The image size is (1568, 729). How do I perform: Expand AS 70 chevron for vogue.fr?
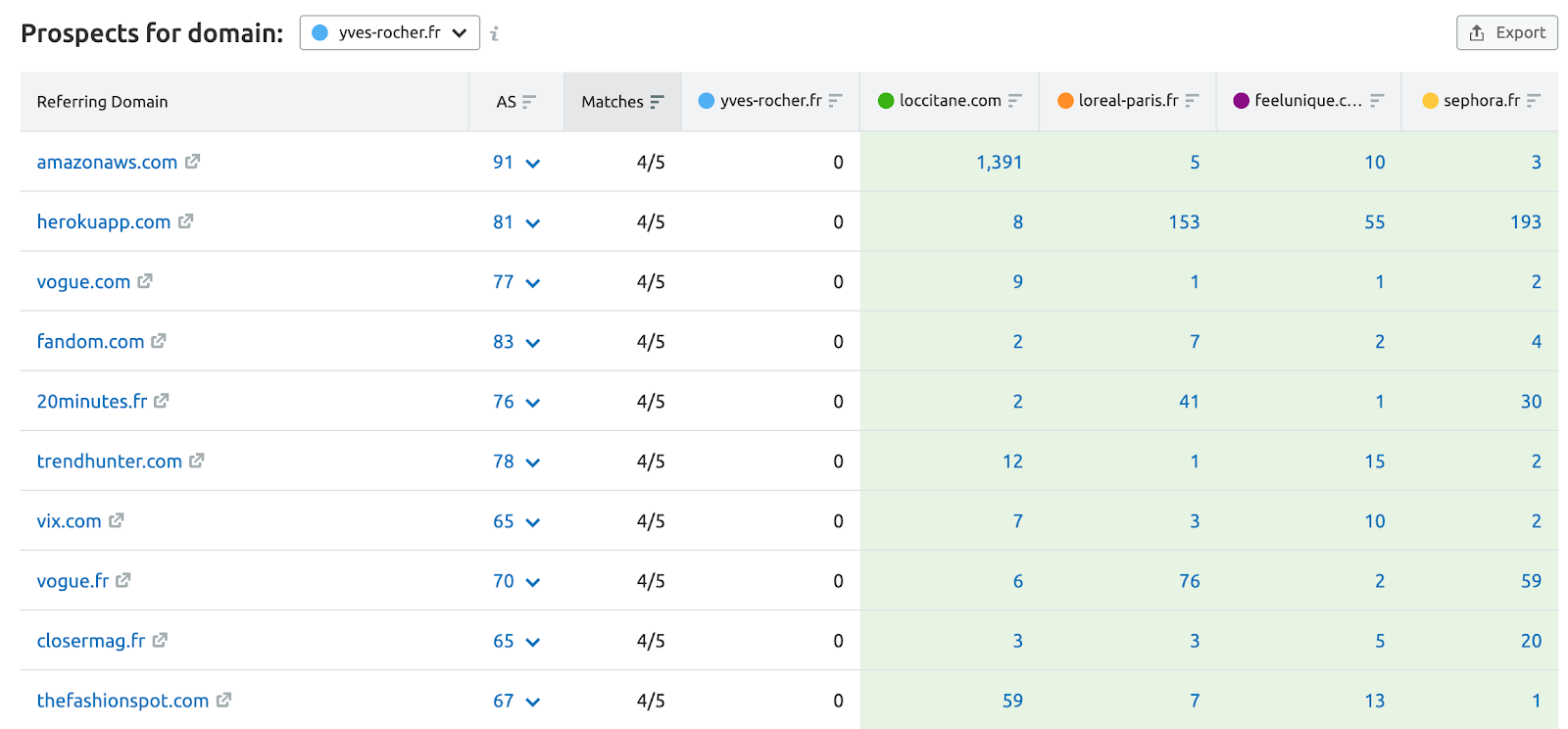pyautogui.click(x=533, y=582)
